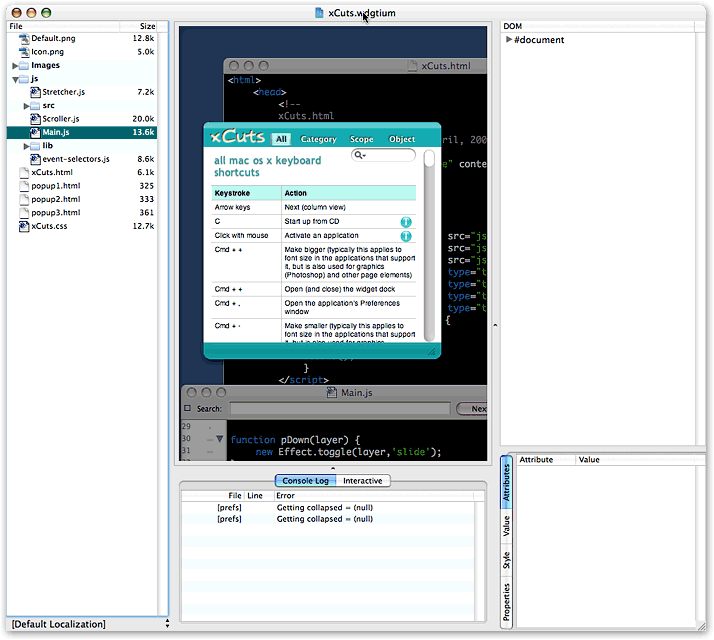Toggle the Search checkbox in Main.js editor

point(187,408)
